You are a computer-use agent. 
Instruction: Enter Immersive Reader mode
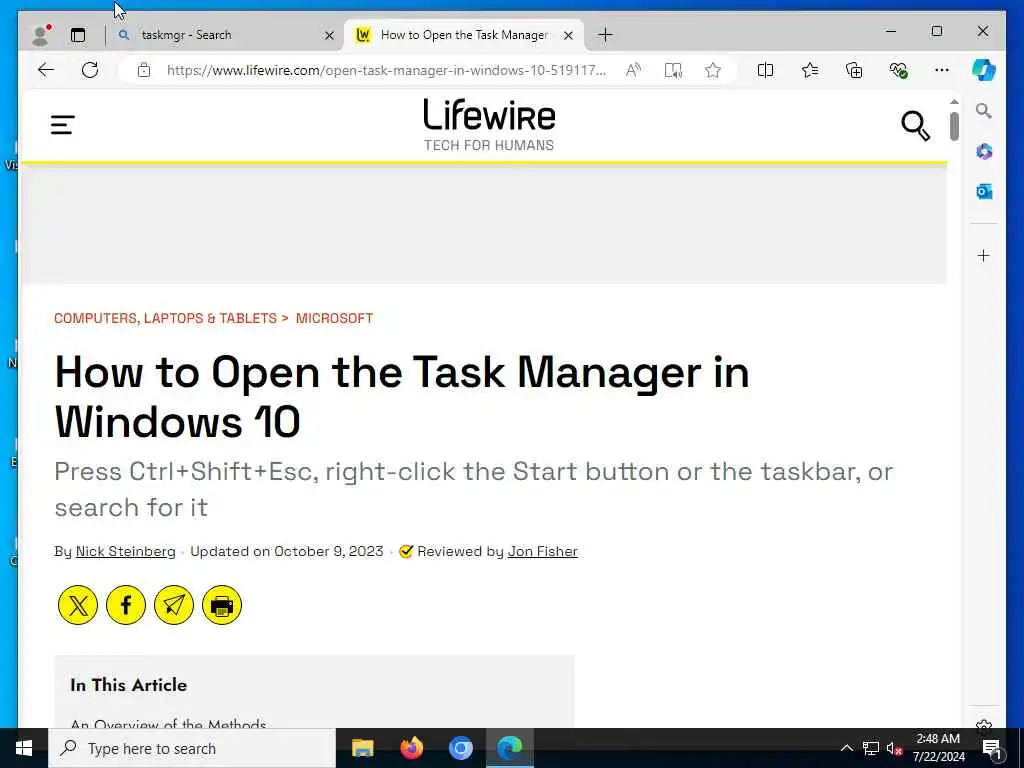coord(673,70)
